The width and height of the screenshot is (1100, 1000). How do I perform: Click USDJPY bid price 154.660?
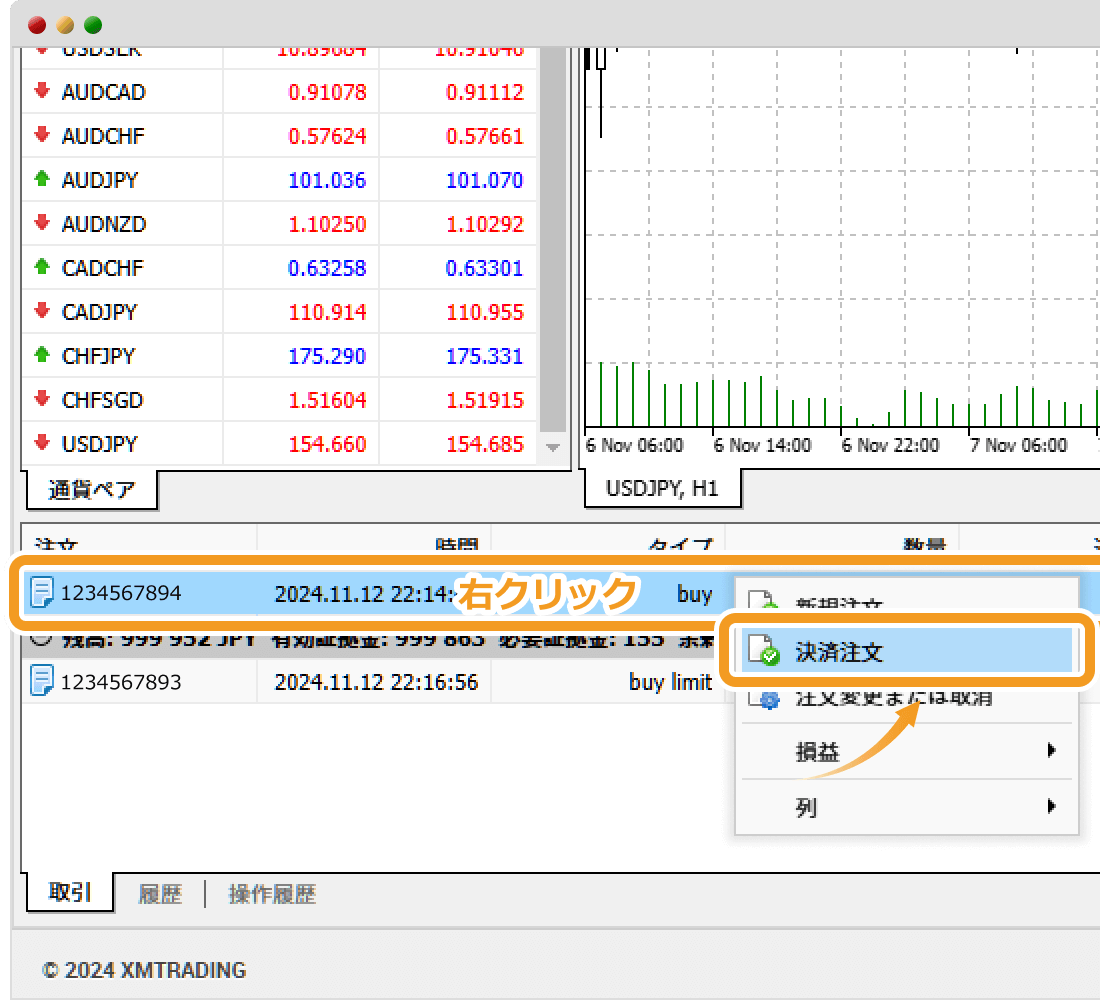tap(327, 444)
